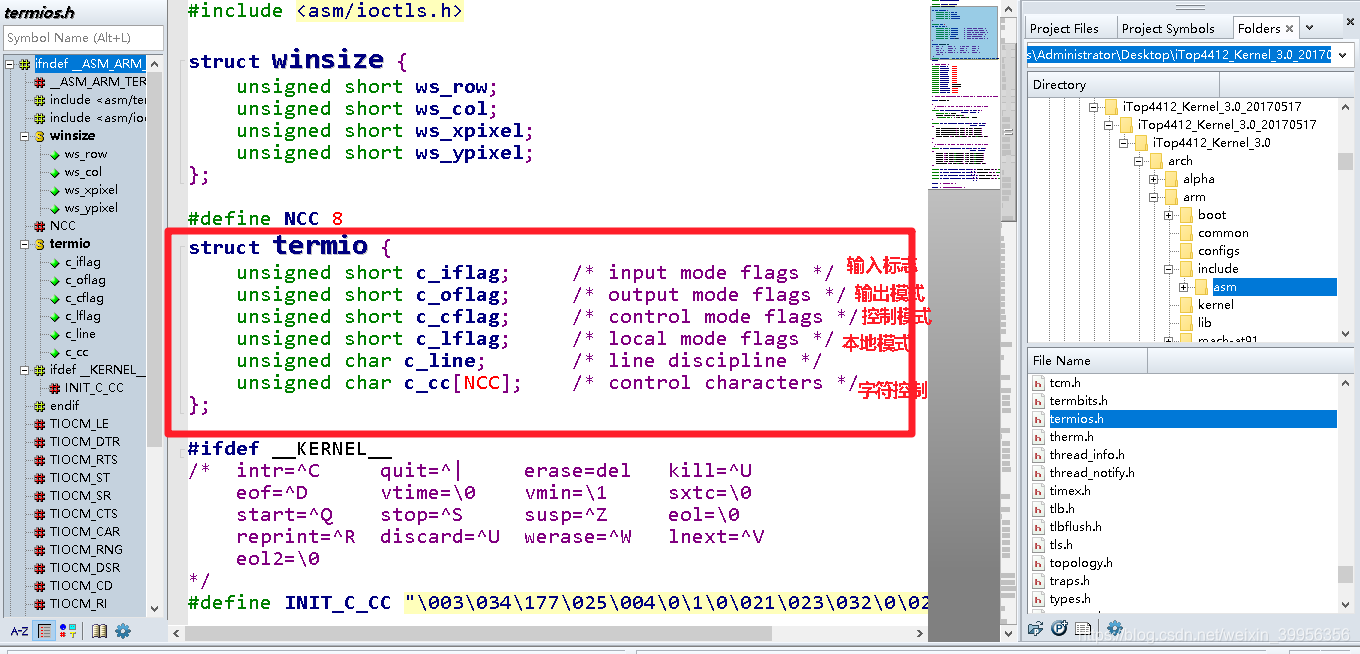Open the folder path dropdown
The width and height of the screenshot is (1360, 654).
pos(1343,55)
